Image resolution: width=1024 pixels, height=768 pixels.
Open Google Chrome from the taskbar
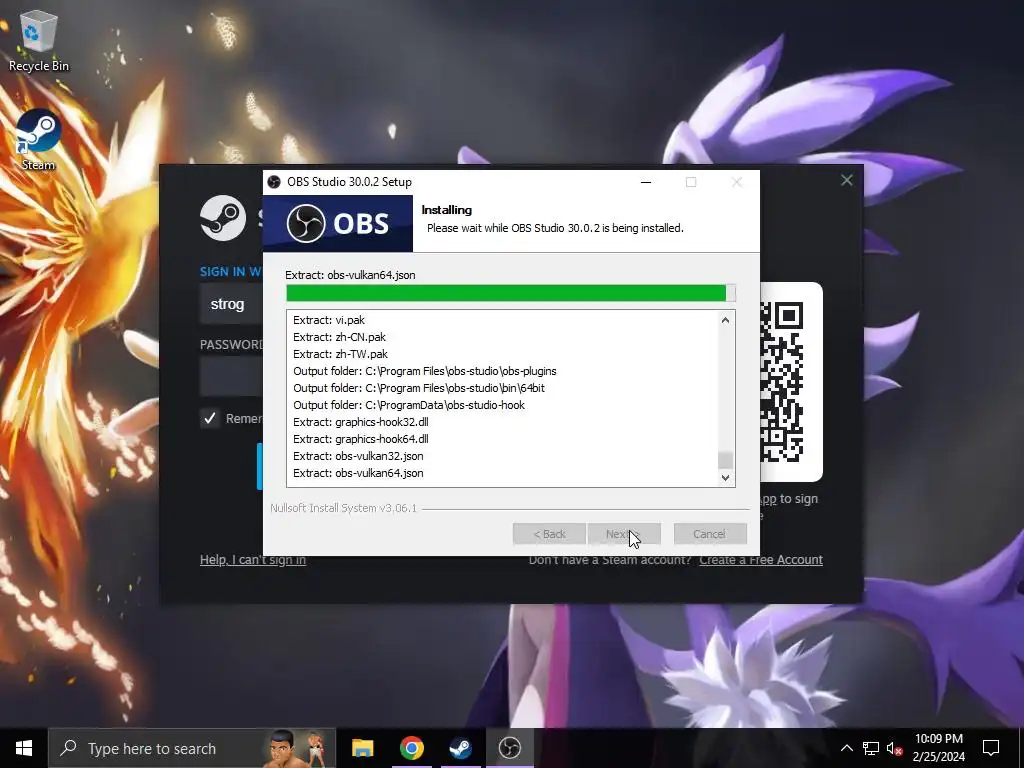tap(411, 748)
